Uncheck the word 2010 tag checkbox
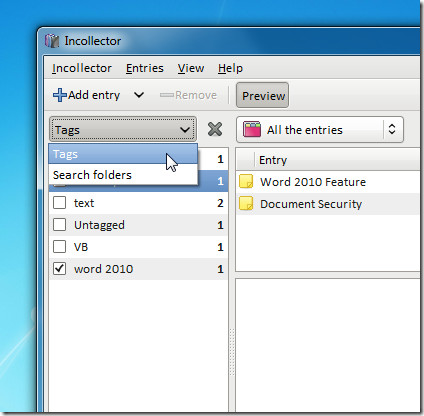Viewport: 424px width, 416px height. pyautogui.click(x=60, y=269)
